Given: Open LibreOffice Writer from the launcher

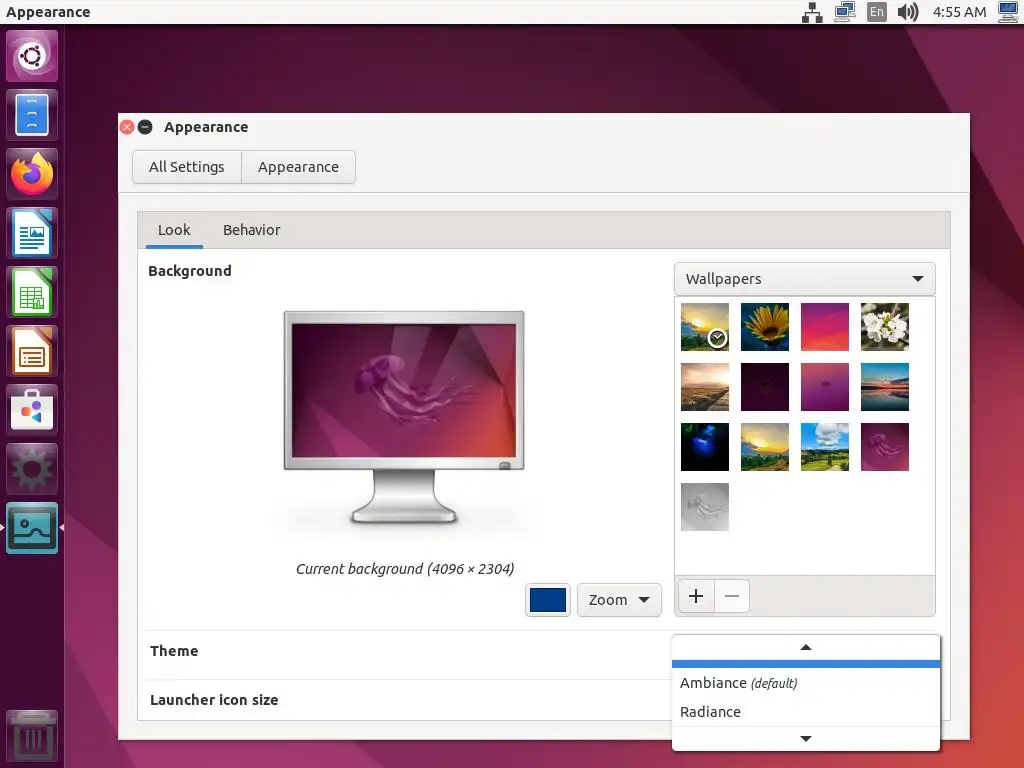Looking at the screenshot, I should pos(32,233).
